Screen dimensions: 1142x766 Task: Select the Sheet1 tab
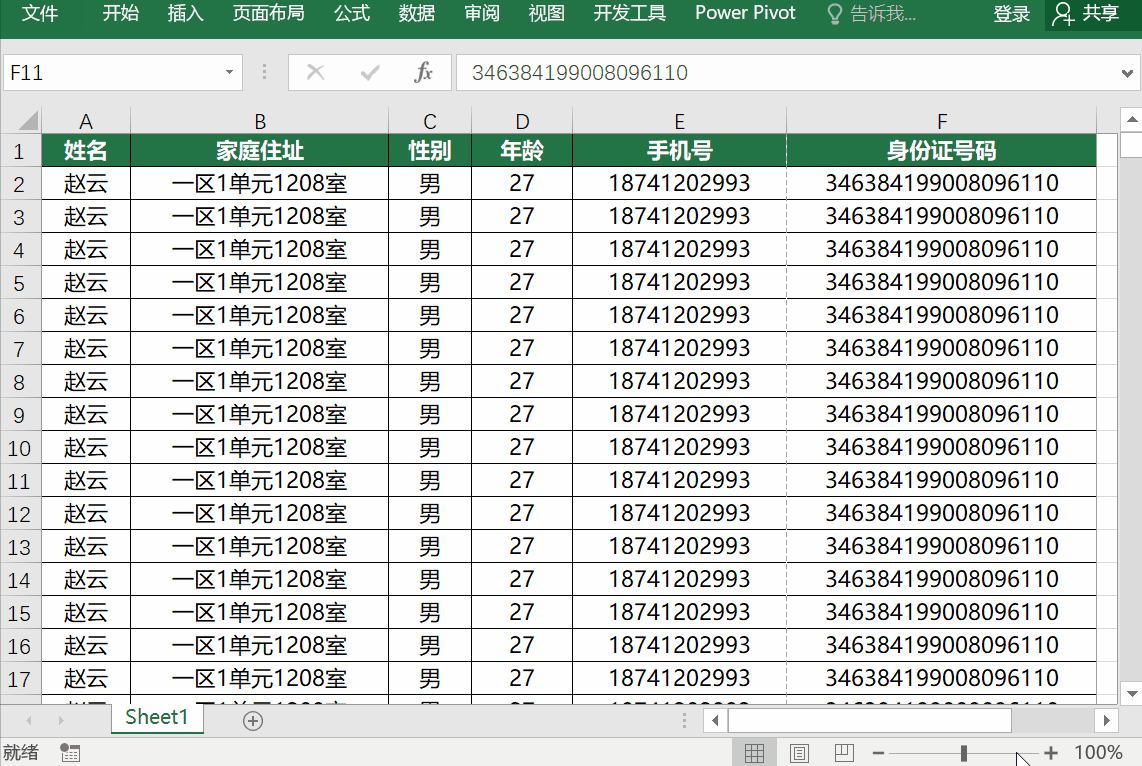point(156,718)
